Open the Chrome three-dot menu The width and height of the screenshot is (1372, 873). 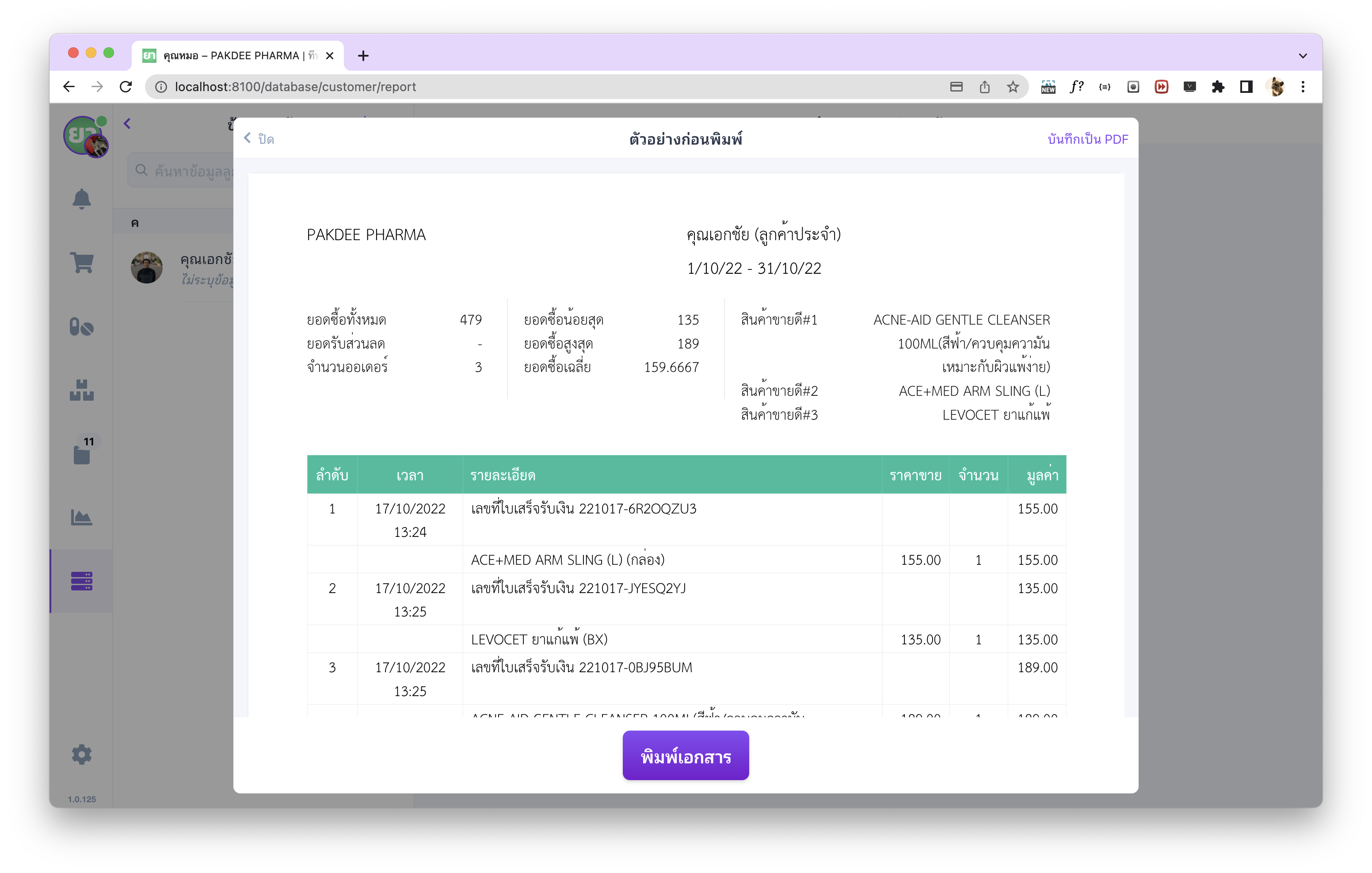1303,87
